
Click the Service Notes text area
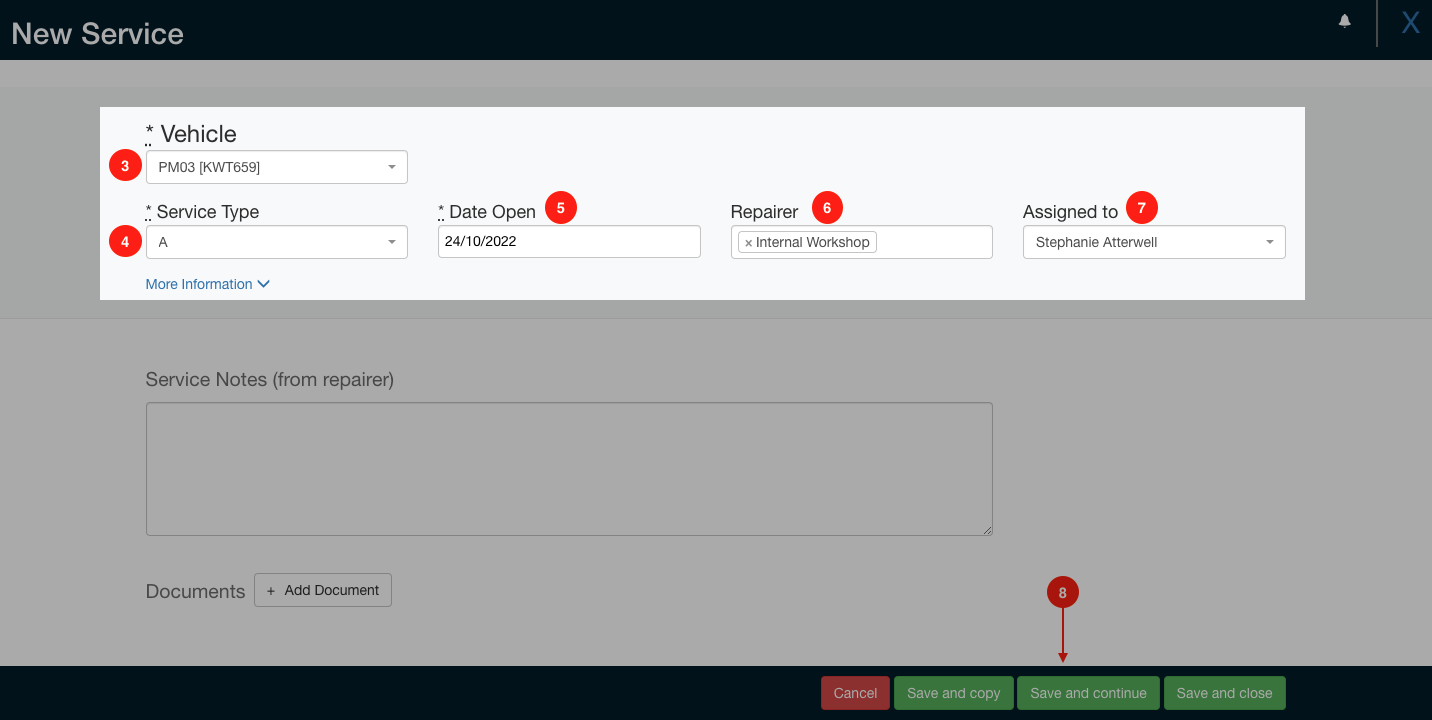click(x=569, y=469)
